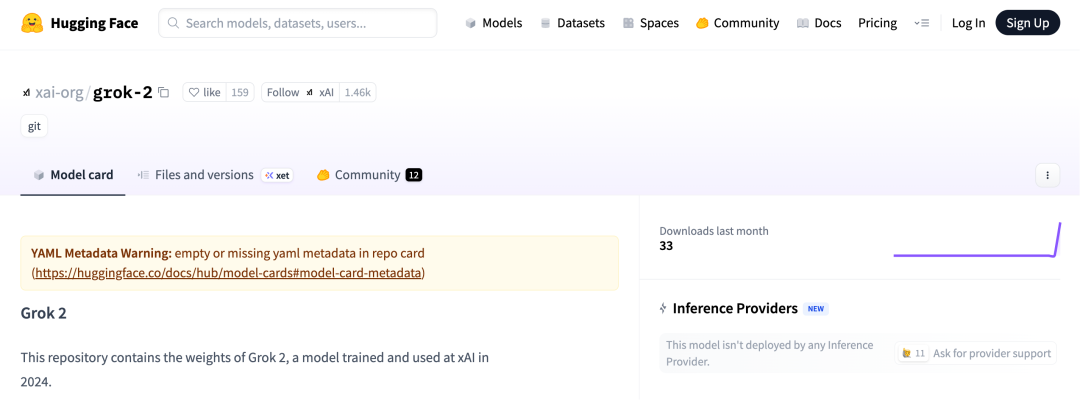Click the Log In link
The width and height of the screenshot is (1080, 400).
coord(968,23)
